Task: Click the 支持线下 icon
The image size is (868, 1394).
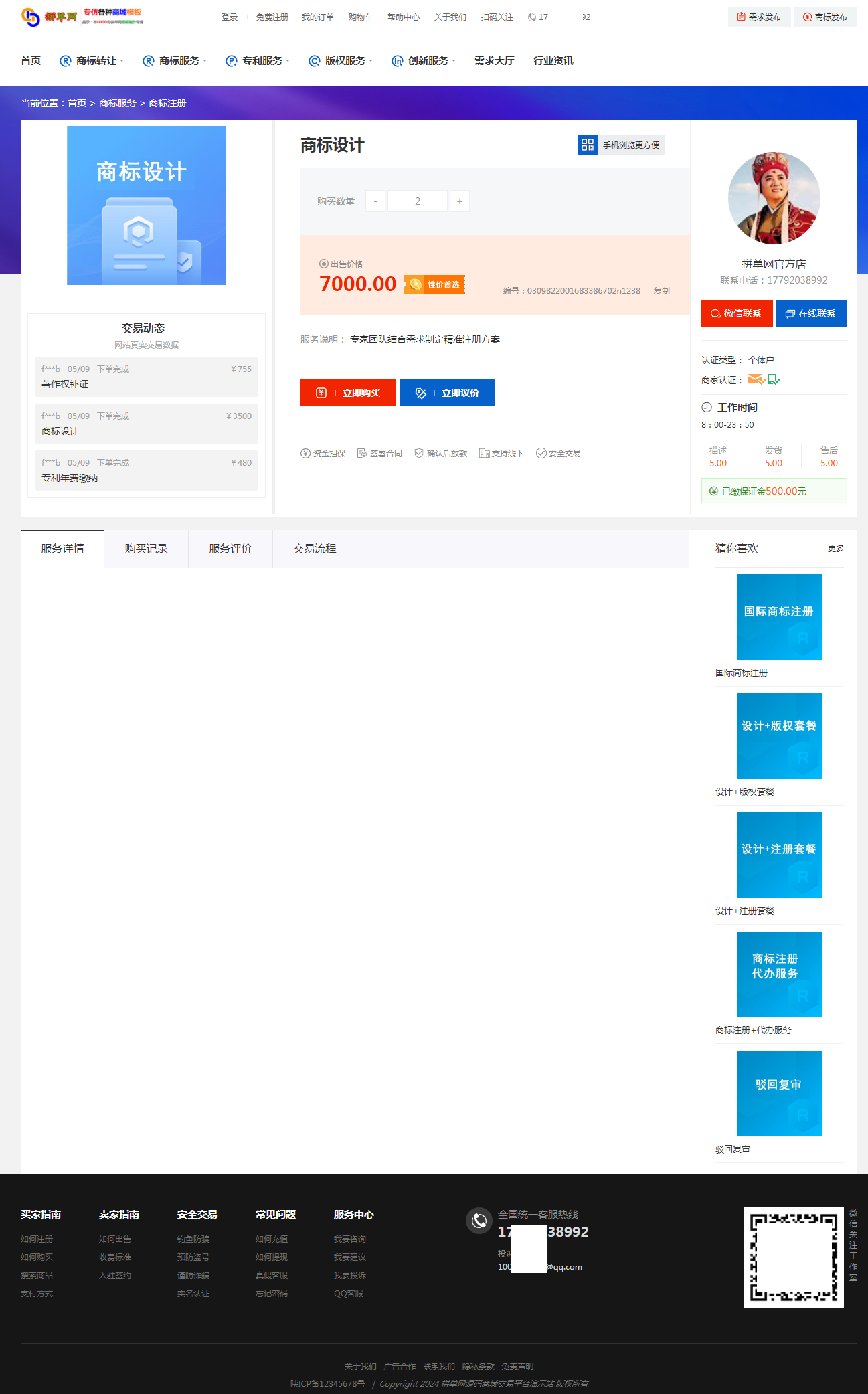Action: coord(484,453)
